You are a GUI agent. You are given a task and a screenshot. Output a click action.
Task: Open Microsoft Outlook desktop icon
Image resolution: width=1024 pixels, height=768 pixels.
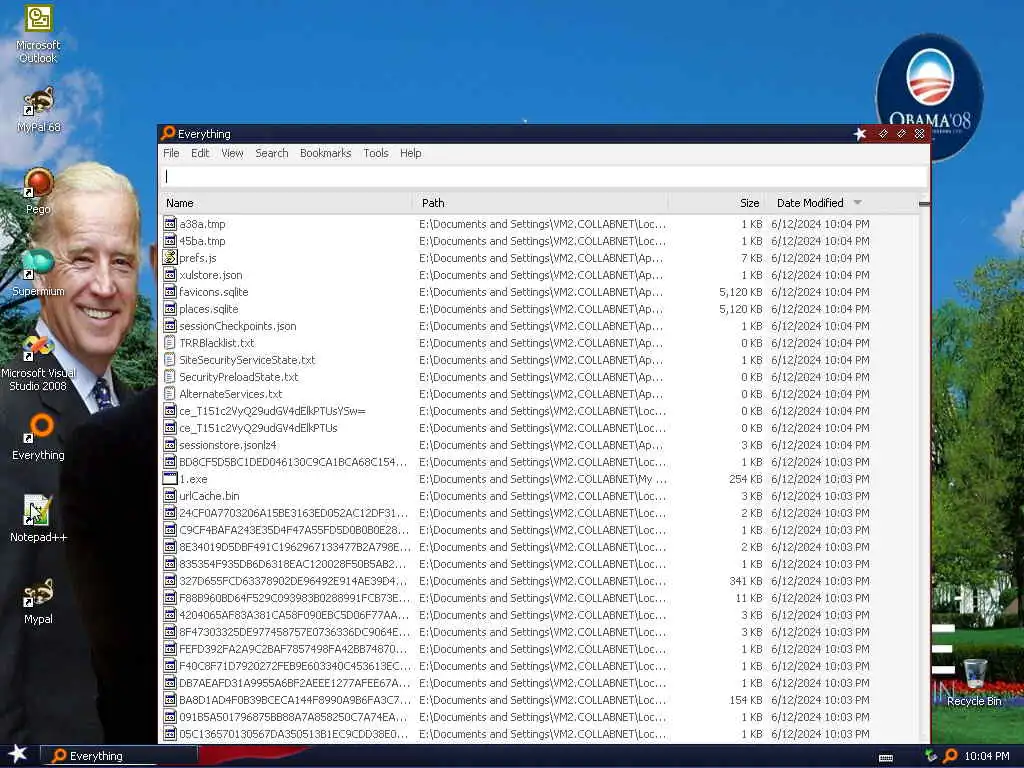pos(38,34)
